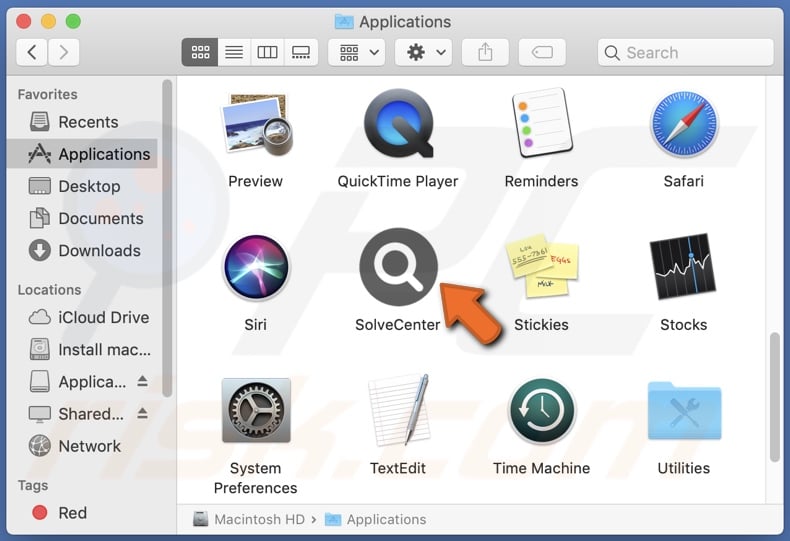Switch to column view
Viewport: 790px width, 541px height.
point(267,52)
